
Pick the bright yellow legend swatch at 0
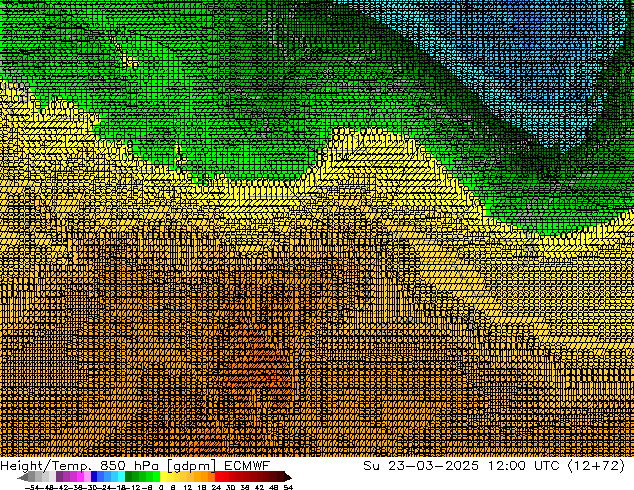pos(163,476)
